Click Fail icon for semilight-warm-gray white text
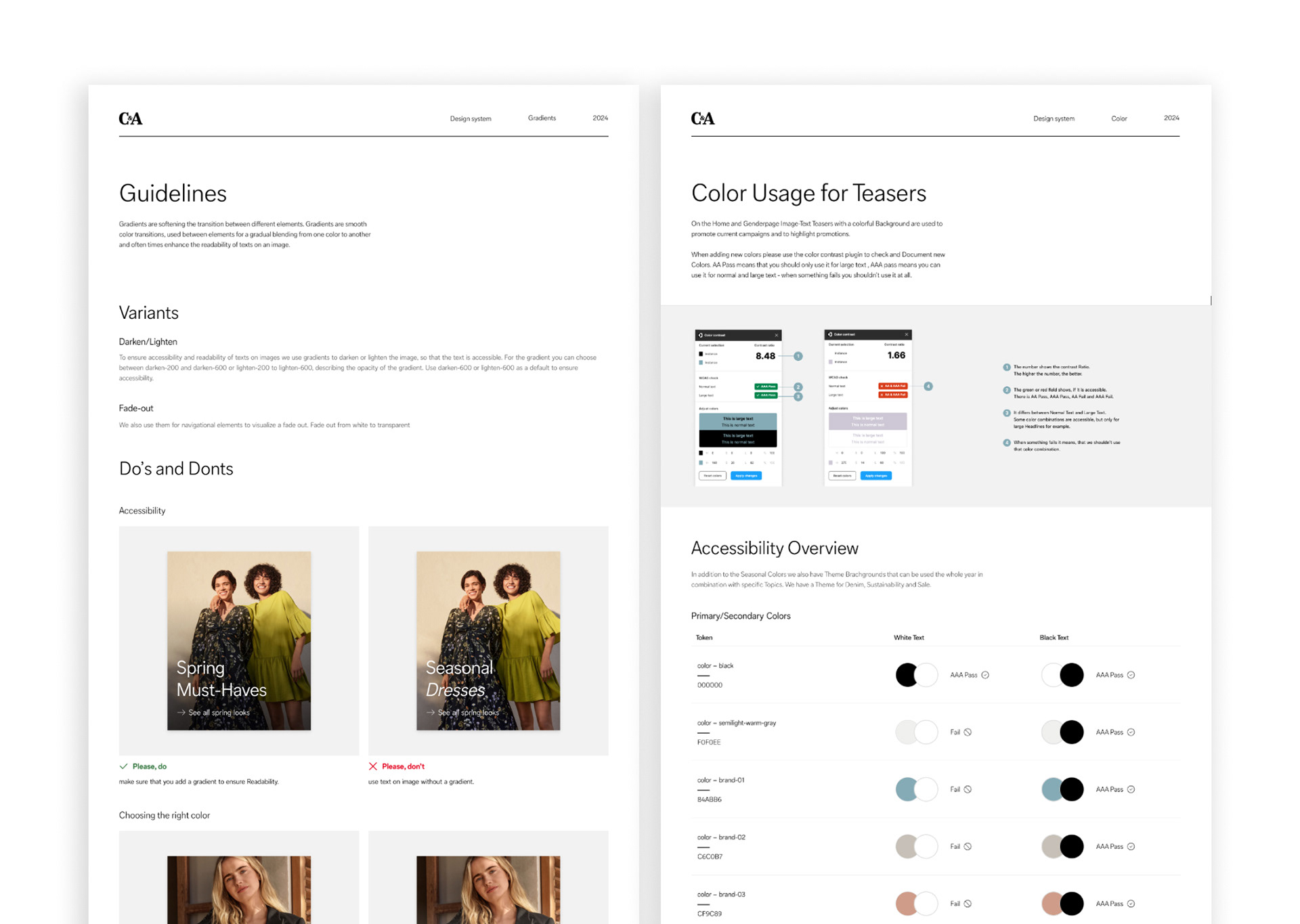The height and width of the screenshot is (924, 1300). [968, 732]
